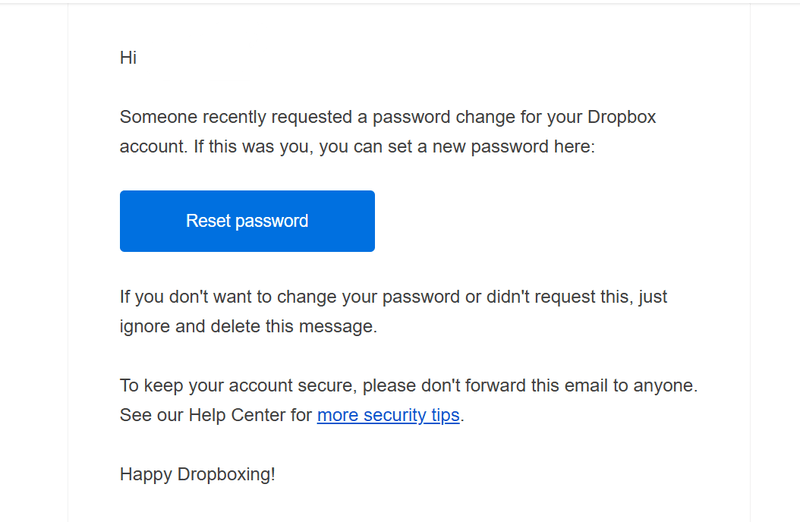800x522 pixels.
Task: Click the word "Someone" starting the first paragraph
Action: tap(155, 117)
